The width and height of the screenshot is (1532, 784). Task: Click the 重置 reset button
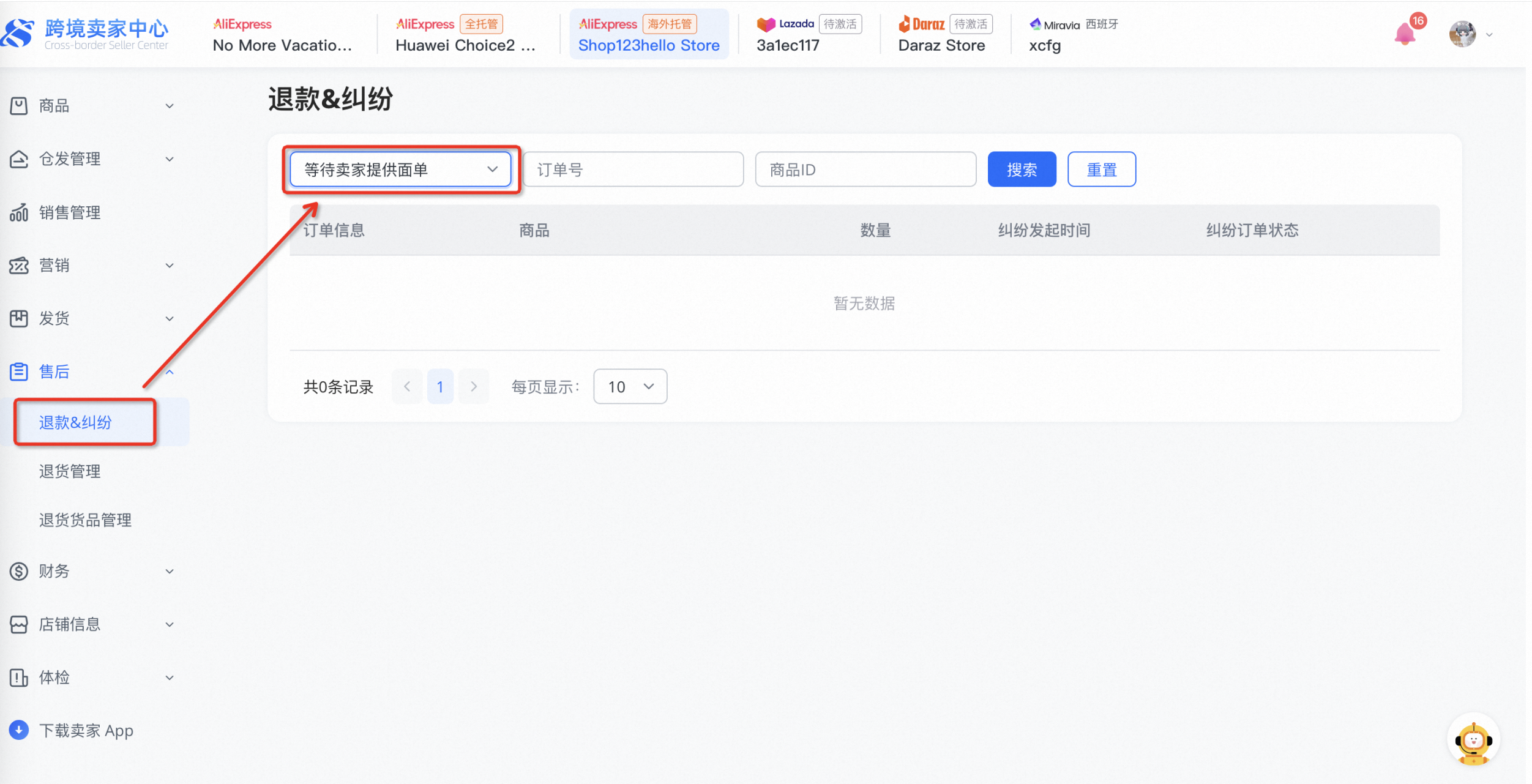[1101, 169]
